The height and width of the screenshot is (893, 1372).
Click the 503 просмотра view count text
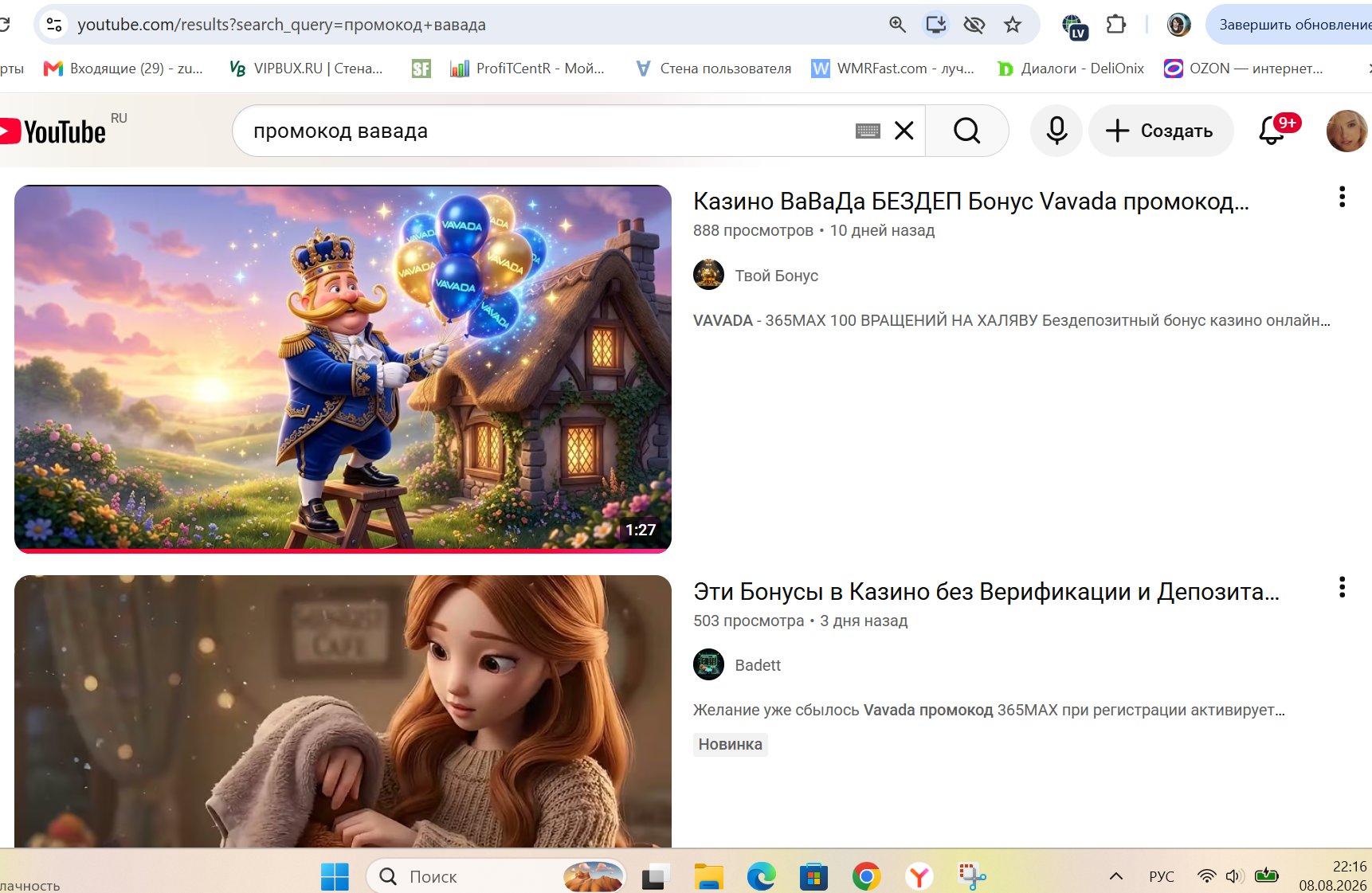[x=748, y=621]
